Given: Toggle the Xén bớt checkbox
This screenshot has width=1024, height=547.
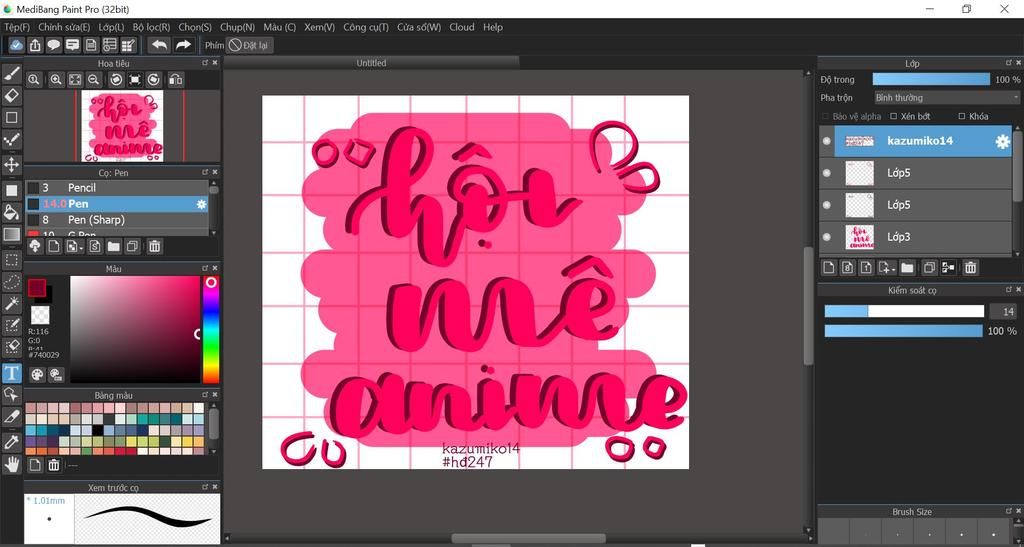Looking at the screenshot, I should tap(894, 116).
